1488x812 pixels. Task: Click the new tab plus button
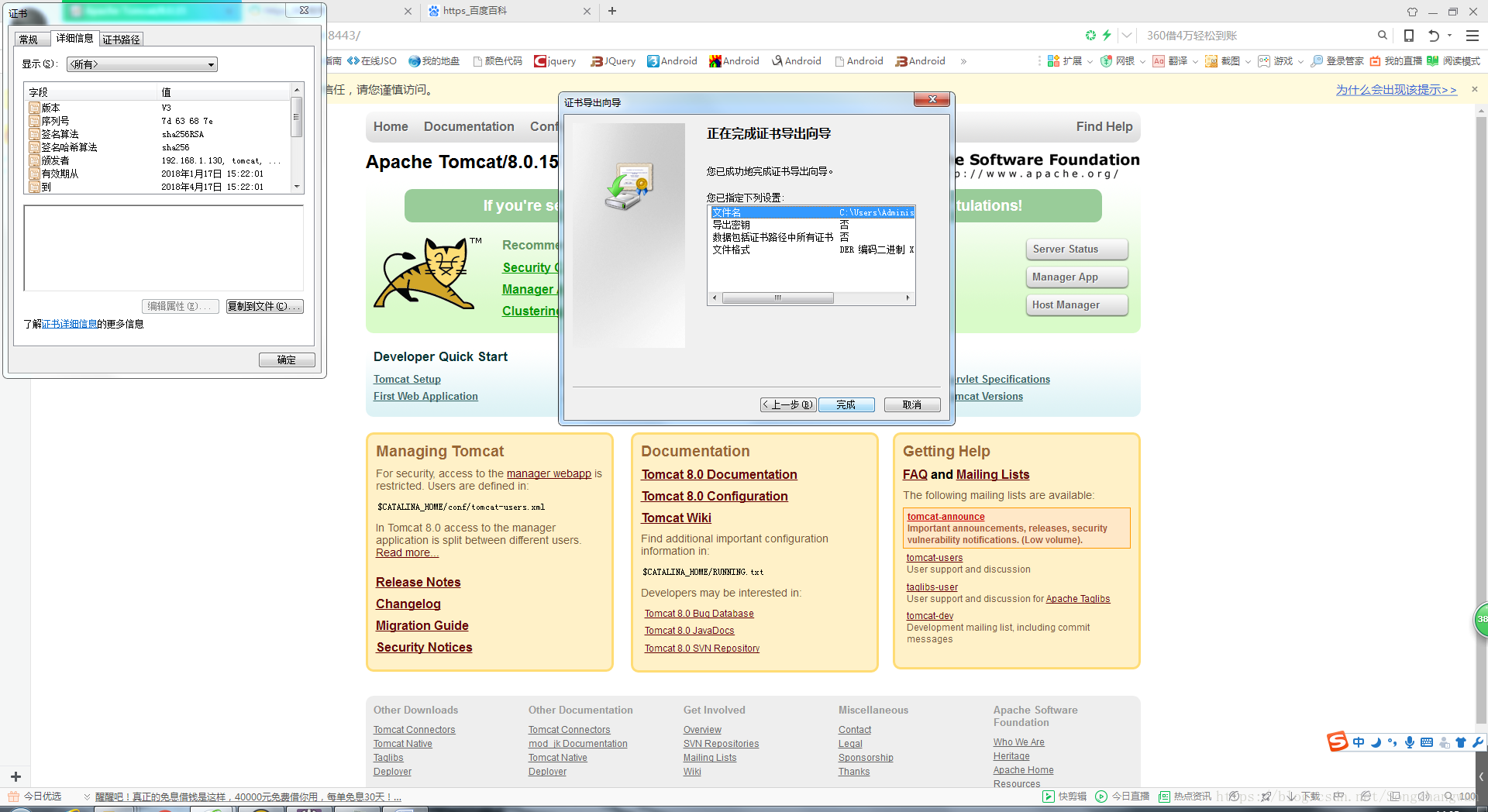612,11
